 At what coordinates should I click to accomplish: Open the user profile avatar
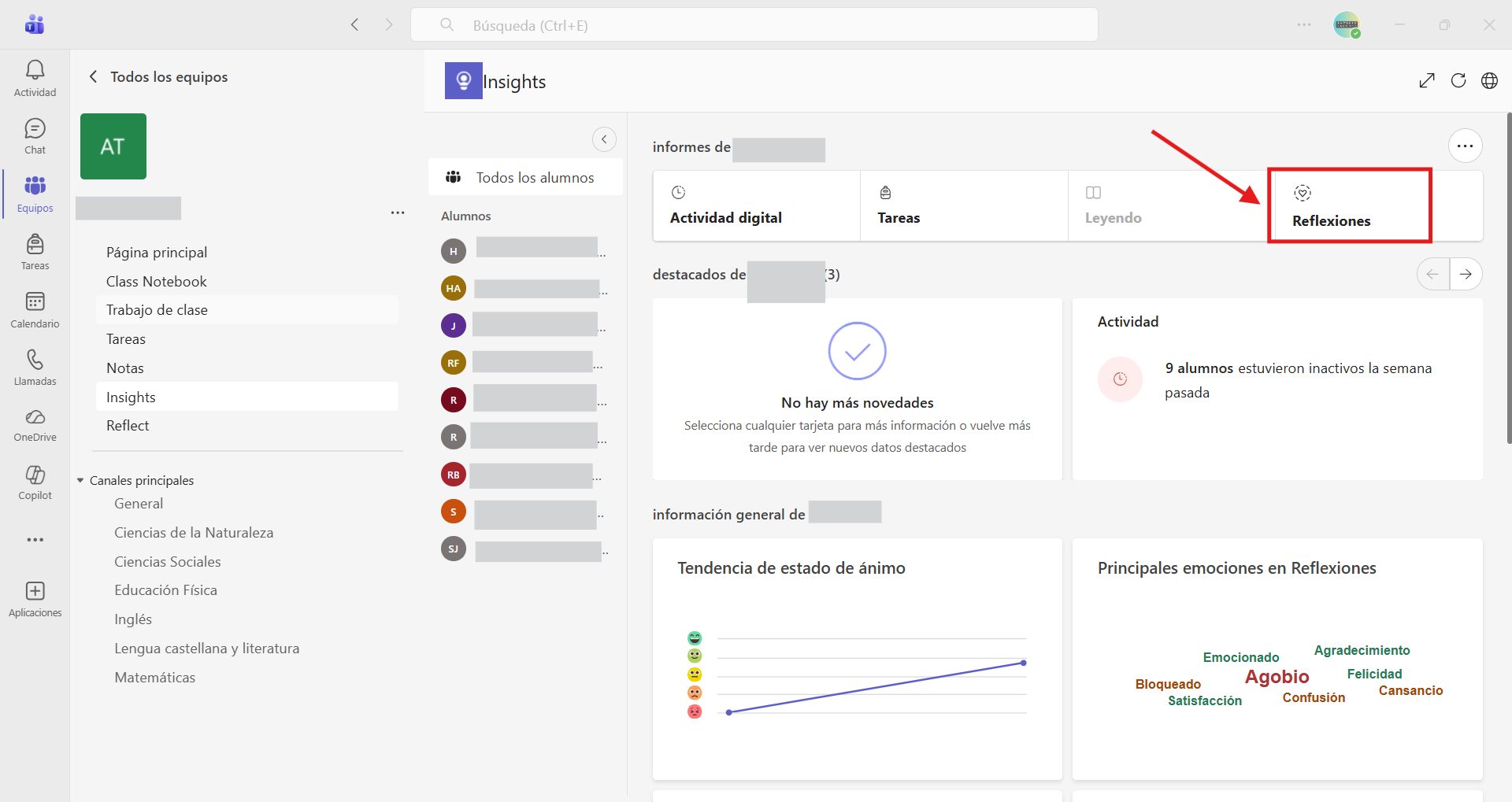[x=1347, y=24]
